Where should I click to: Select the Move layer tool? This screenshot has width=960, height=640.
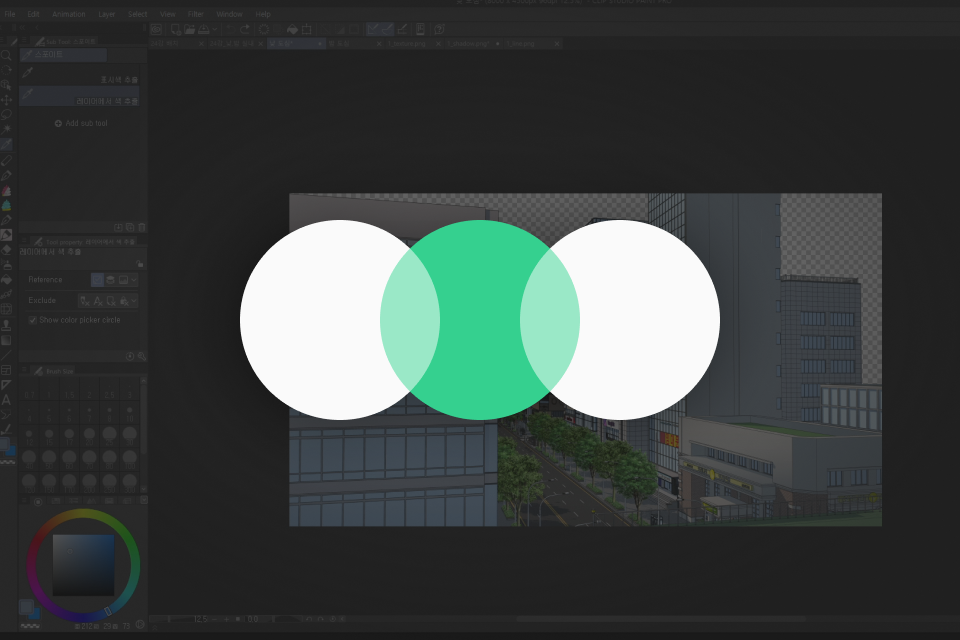(x=6, y=100)
